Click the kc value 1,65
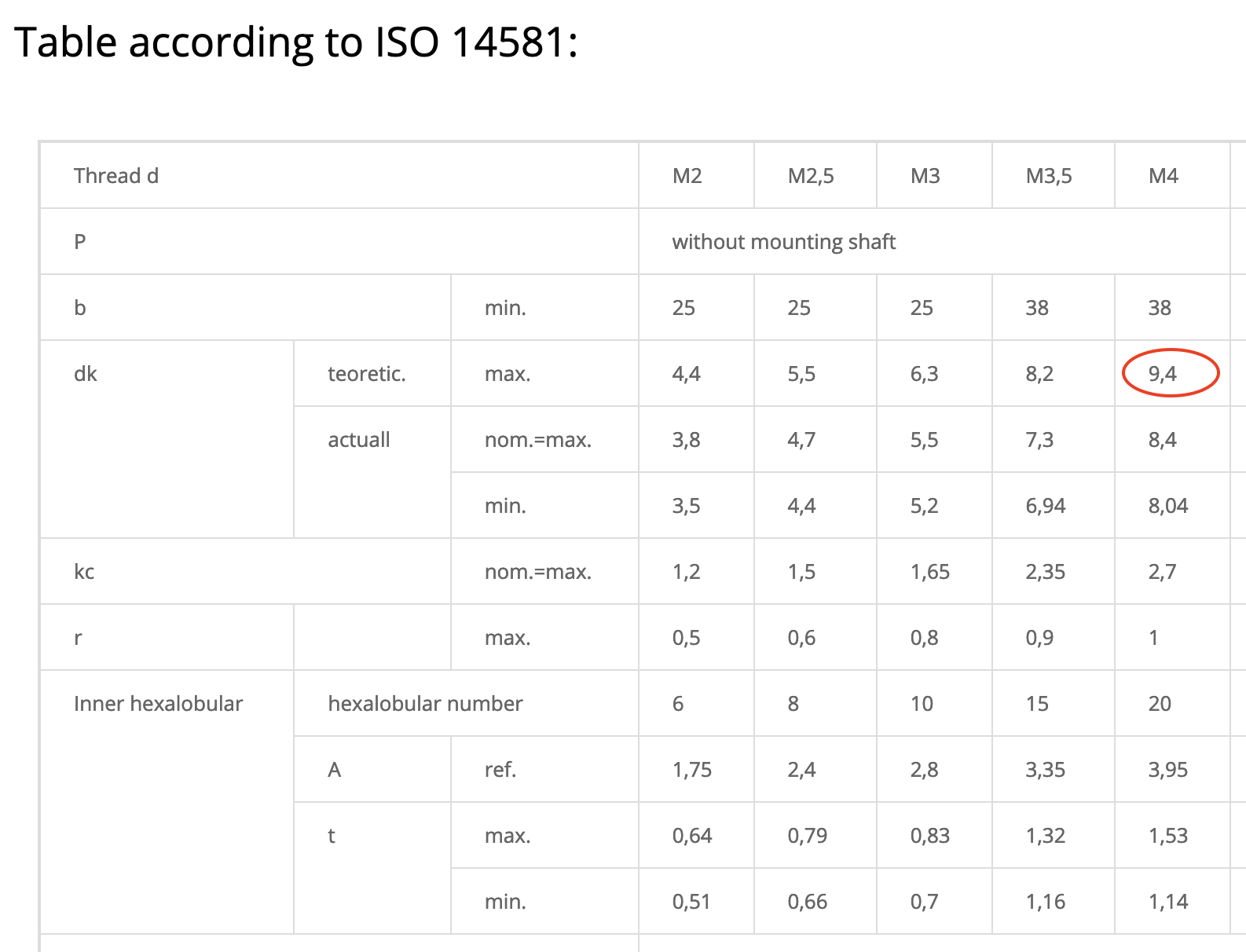This screenshot has height=952, width=1246. tap(930, 572)
